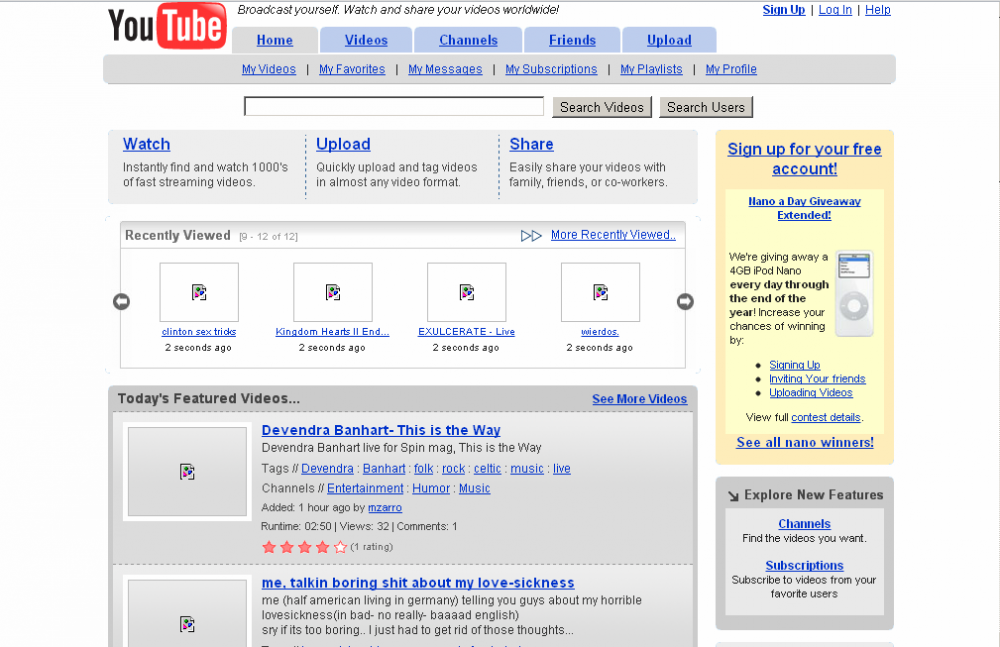Focus the video search text box
This screenshot has height=647, width=1000.
coord(393,107)
